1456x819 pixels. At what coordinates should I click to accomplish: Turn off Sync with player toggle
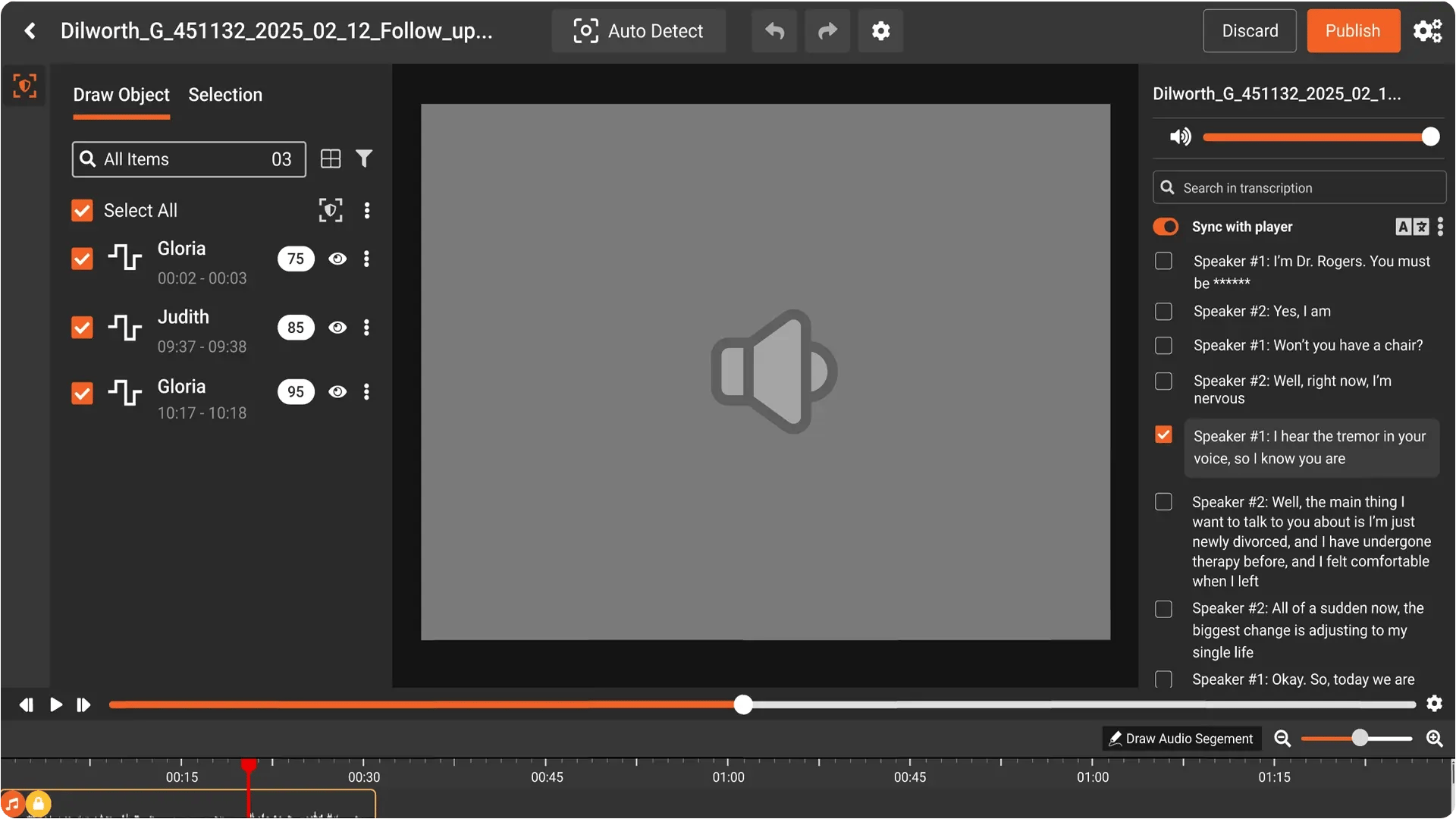[x=1166, y=227]
